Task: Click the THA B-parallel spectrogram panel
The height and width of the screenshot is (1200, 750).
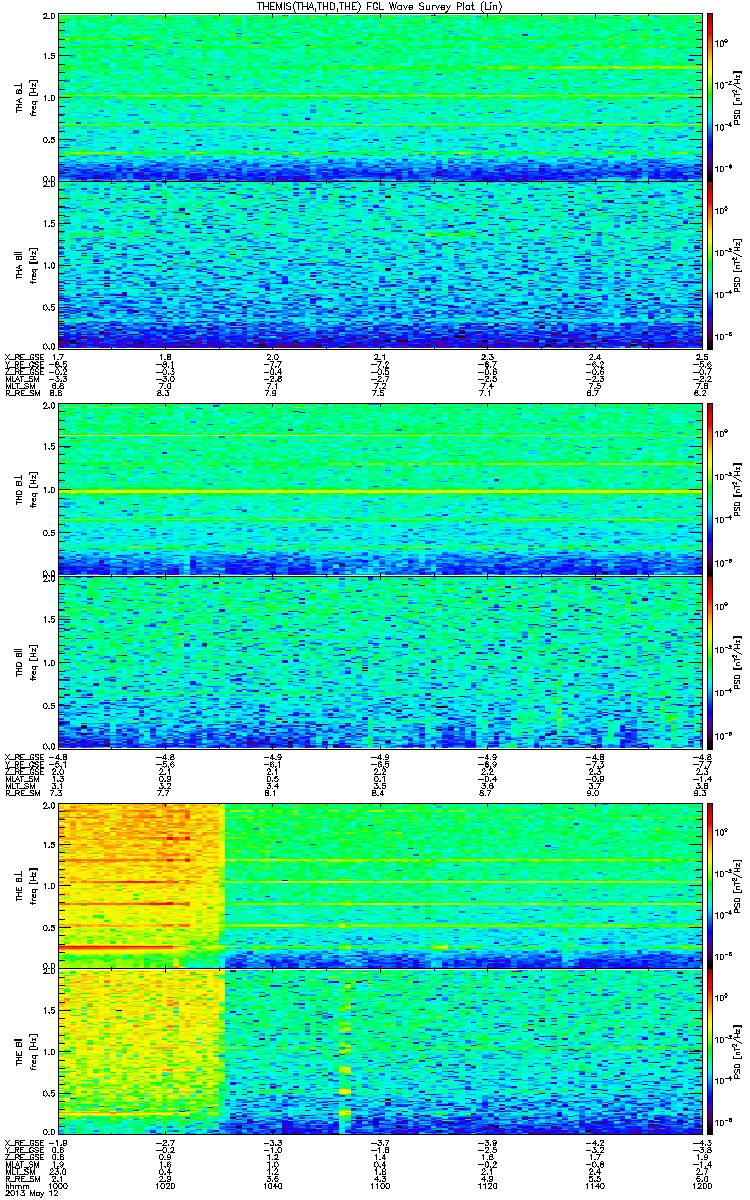Action: (x=379, y=265)
